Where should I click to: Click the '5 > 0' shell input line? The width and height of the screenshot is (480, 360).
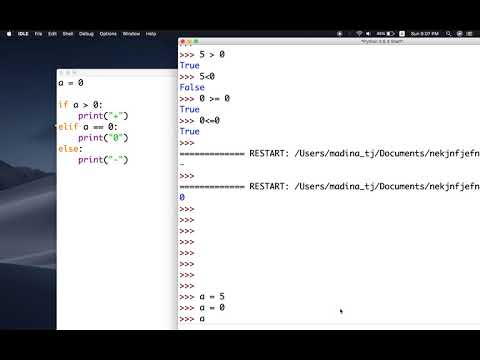point(202,54)
